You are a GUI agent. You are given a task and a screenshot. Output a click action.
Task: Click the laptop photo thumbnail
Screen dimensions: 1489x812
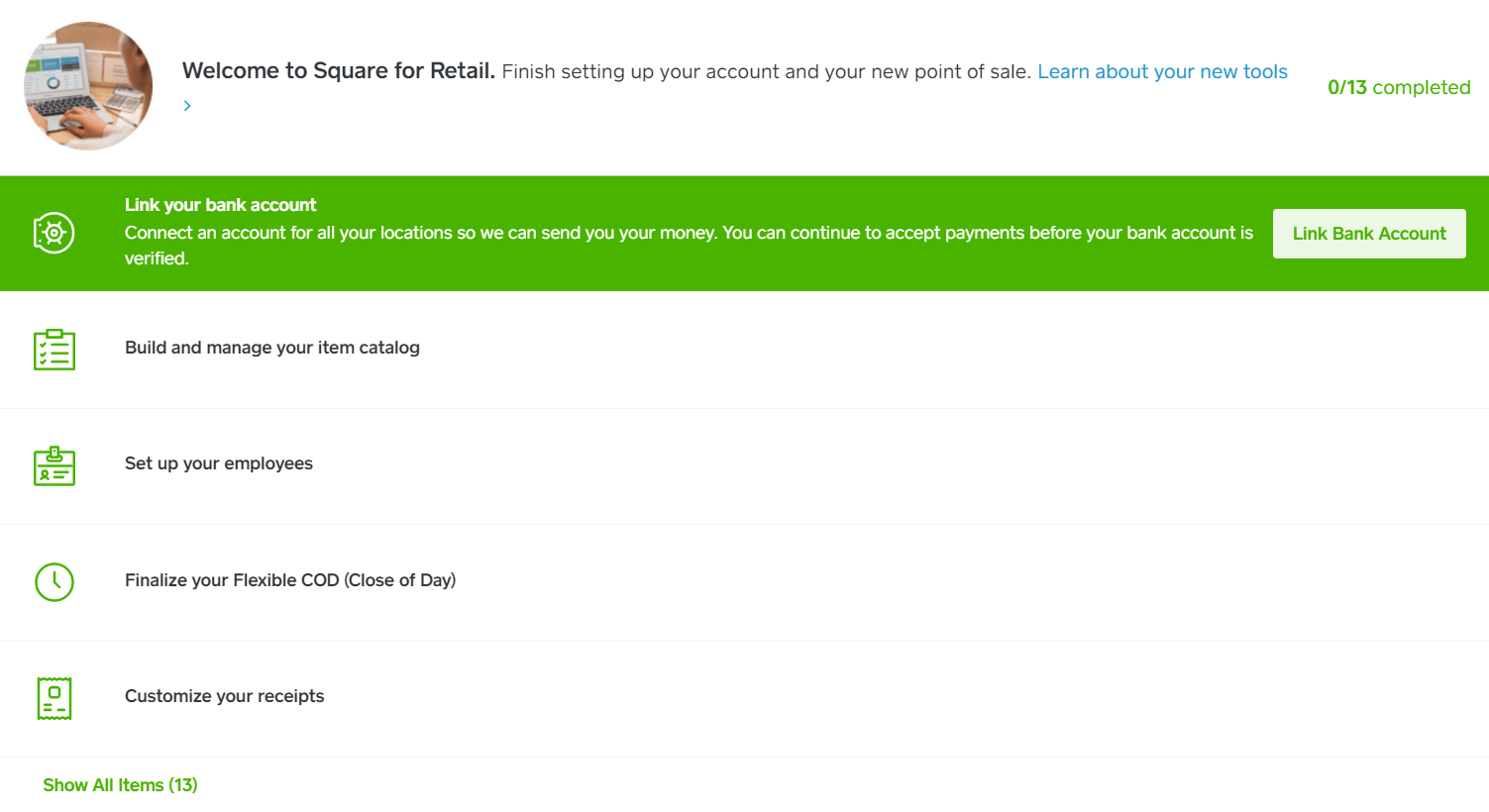[x=88, y=86]
